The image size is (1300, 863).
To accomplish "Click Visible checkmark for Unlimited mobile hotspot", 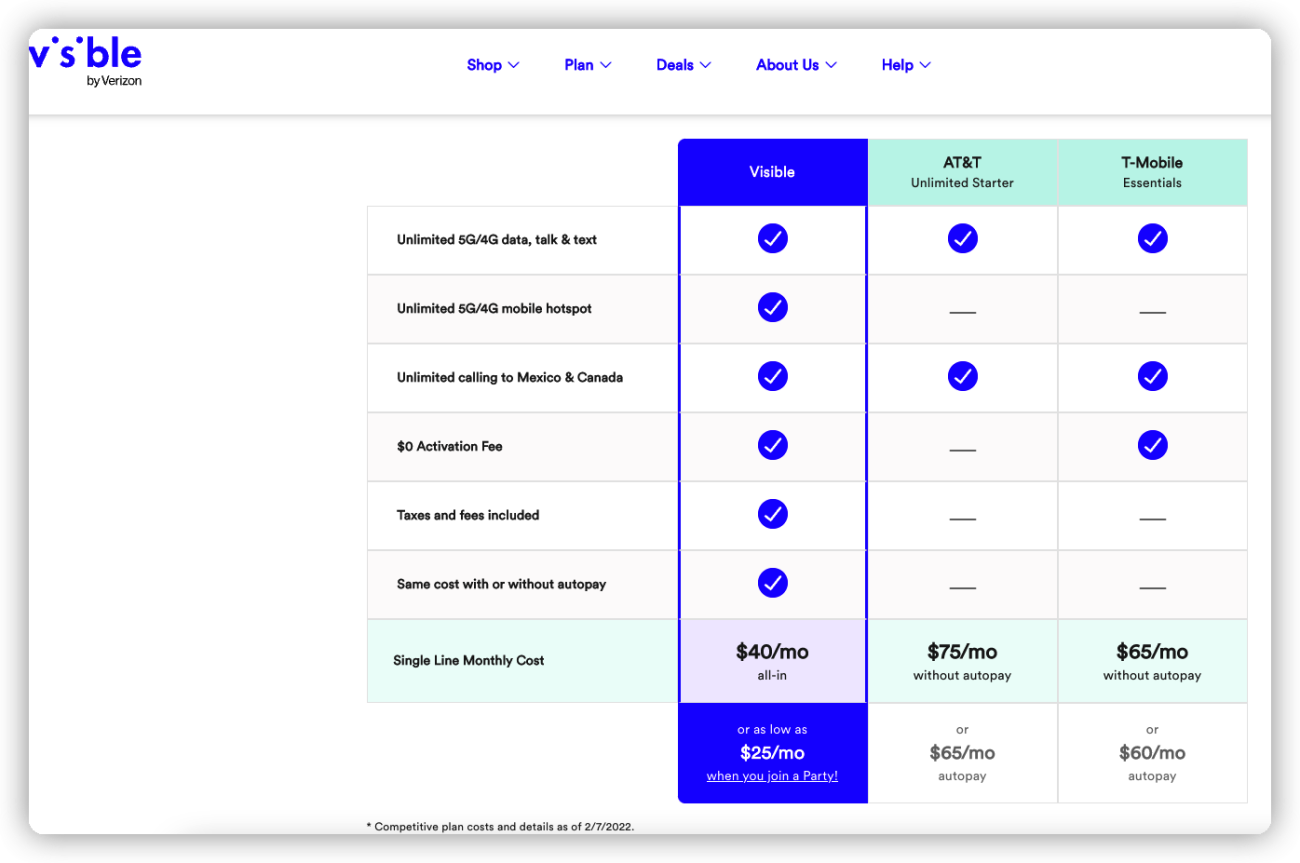I will [x=772, y=307].
